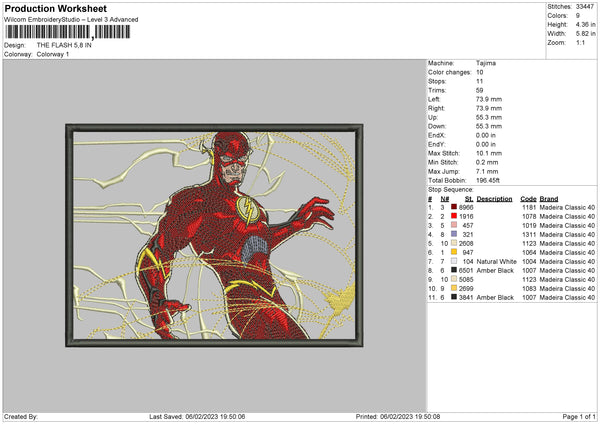Screen dimensions: 600x424
Task: Click the Amber Black swatch with 3841 stitches
Action: (454, 297)
